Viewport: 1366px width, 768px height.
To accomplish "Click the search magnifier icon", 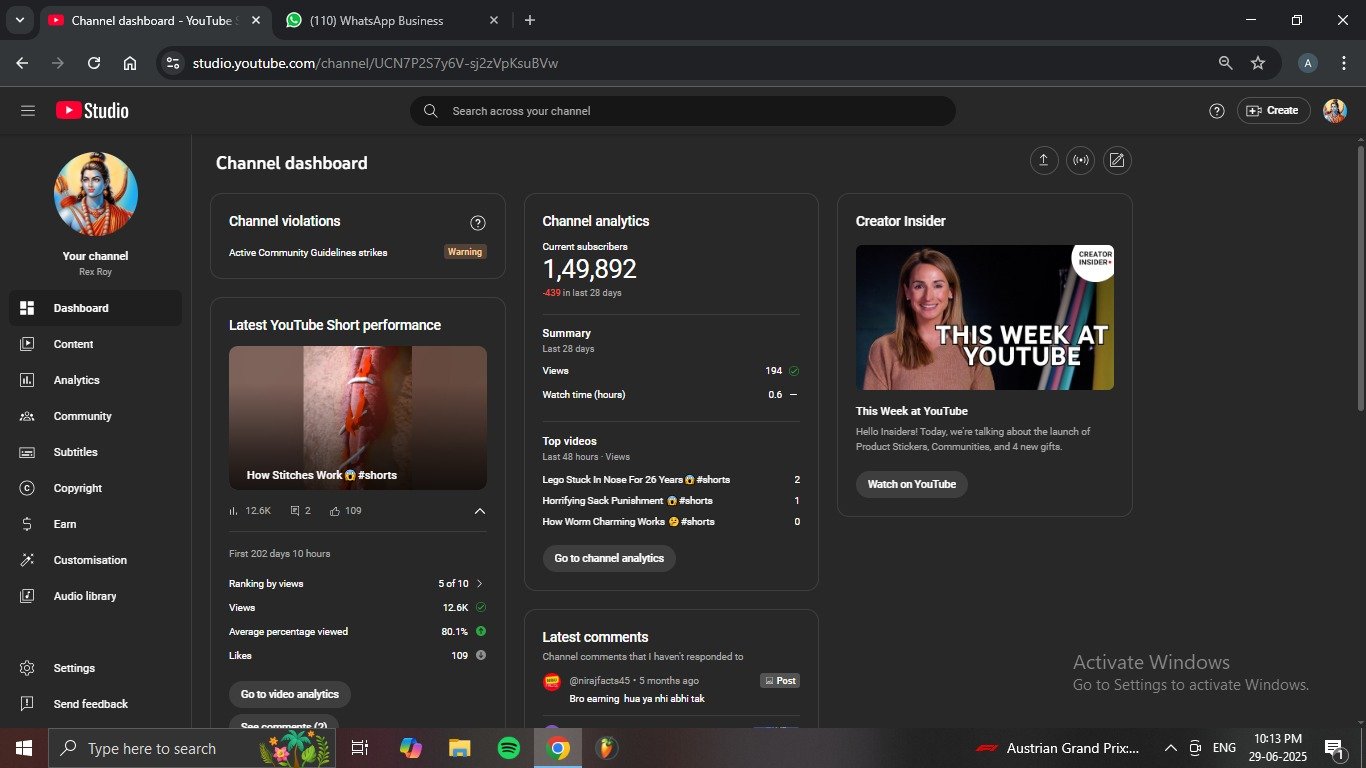I will 430,111.
